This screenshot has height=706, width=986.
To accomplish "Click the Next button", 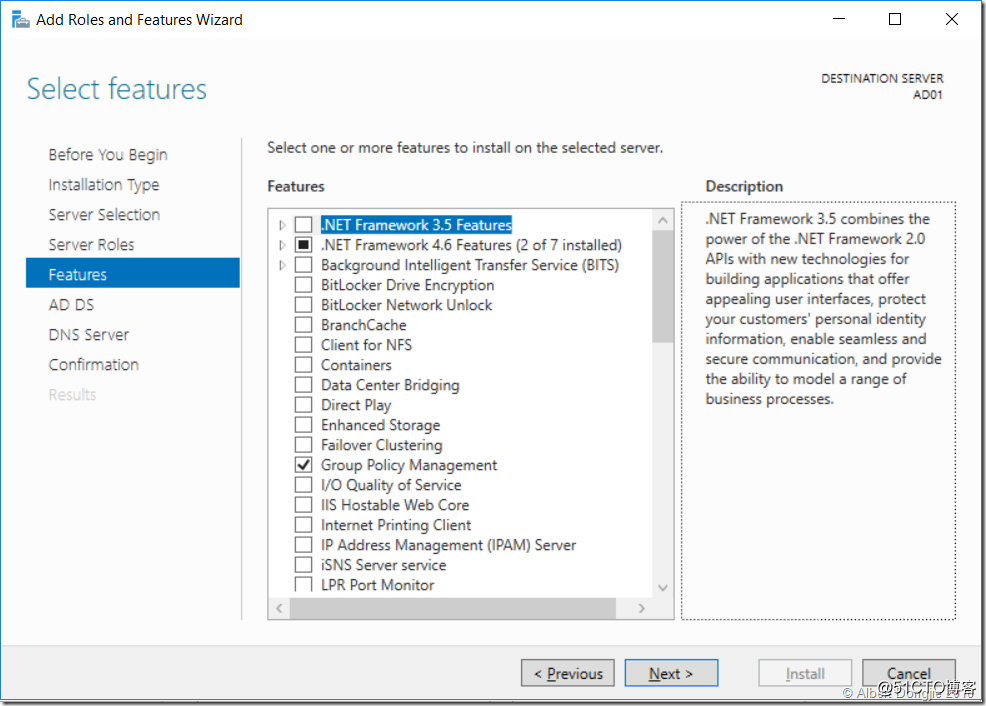I will (x=671, y=673).
